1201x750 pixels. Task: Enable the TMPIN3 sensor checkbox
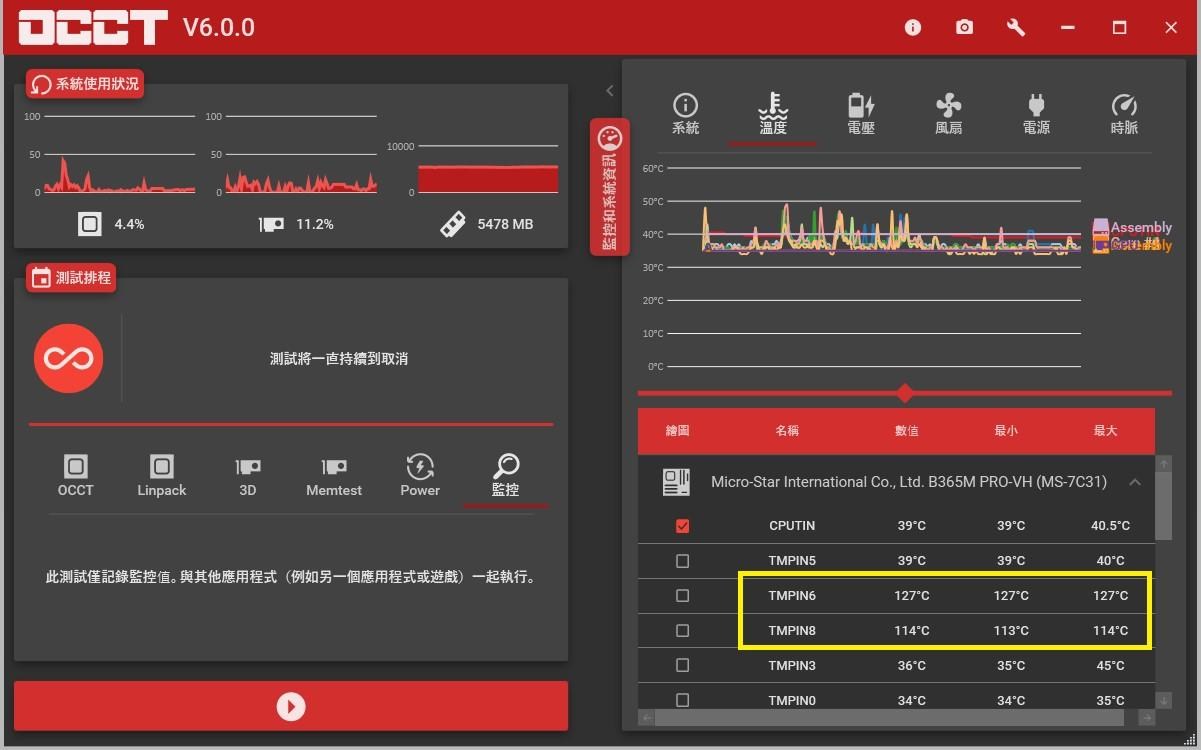[x=683, y=665]
